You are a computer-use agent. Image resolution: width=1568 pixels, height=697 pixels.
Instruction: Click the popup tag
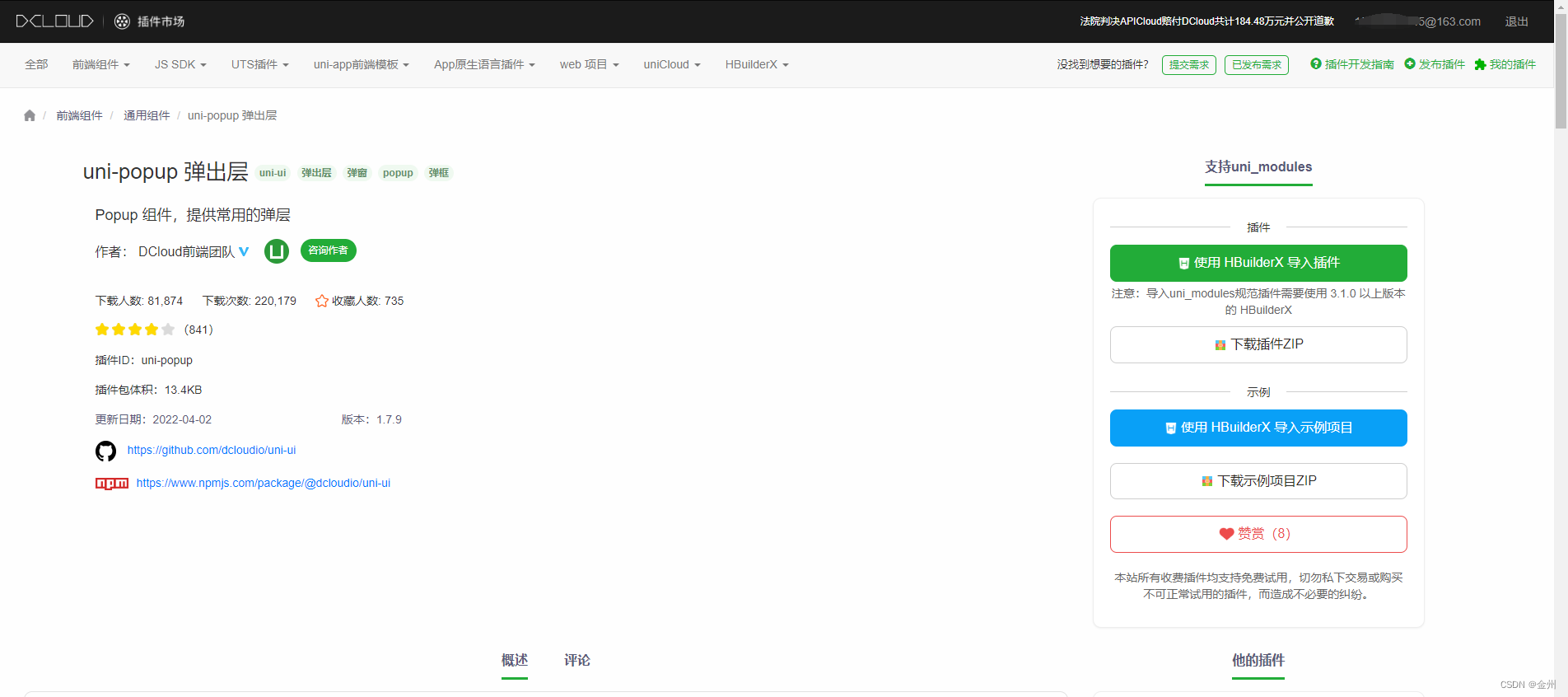tap(398, 173)
